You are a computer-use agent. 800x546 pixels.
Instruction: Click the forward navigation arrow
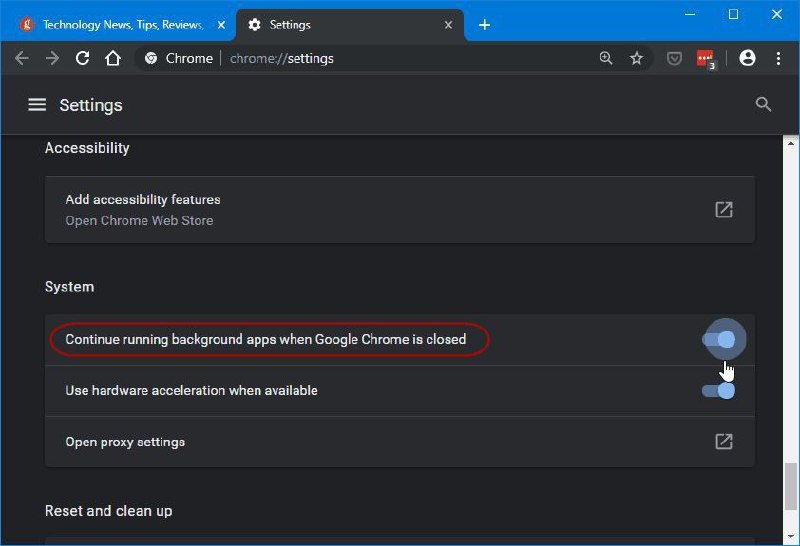(x=52, y=58)
